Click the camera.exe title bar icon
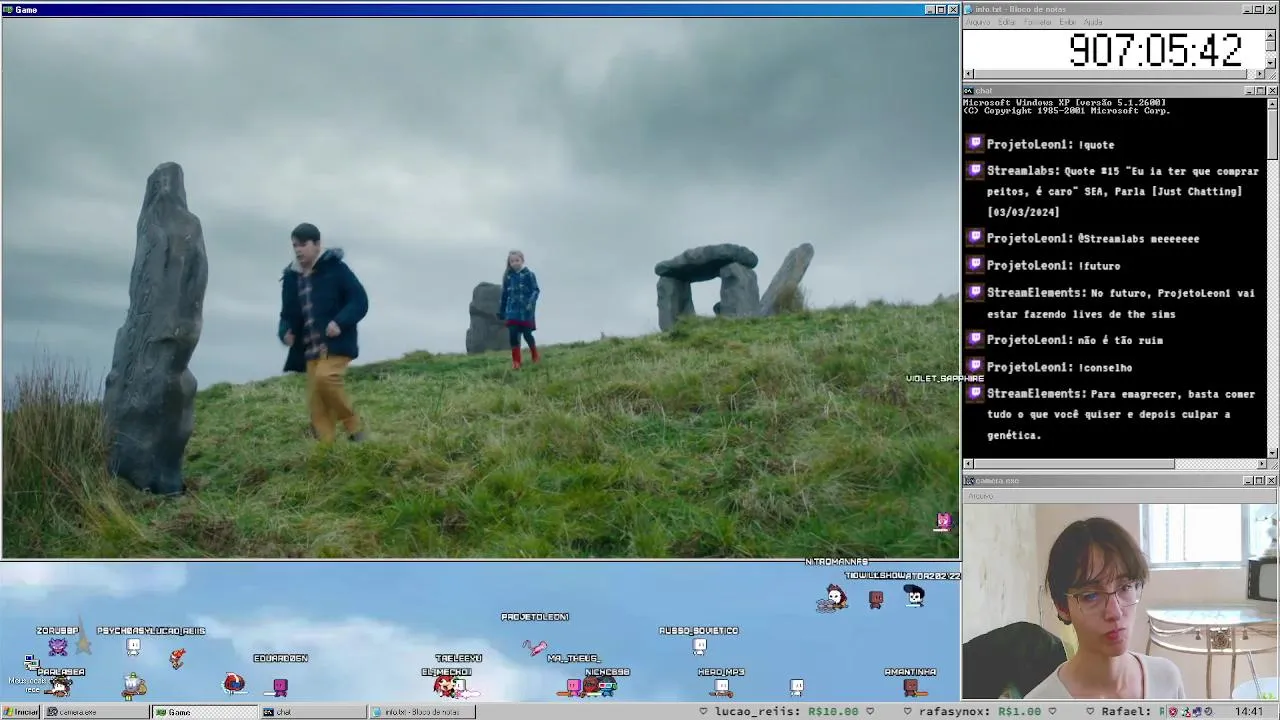Screen dimensions: 1280x720 (x=968, y=481)
